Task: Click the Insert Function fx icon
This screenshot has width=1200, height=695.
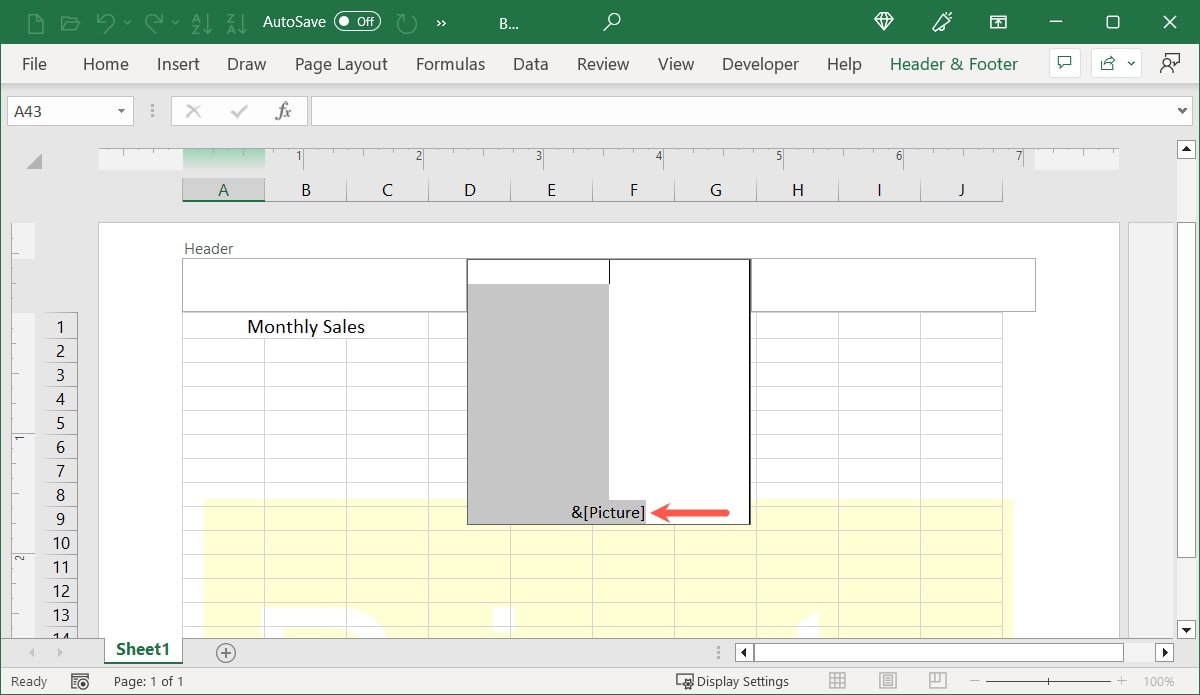Action: point(284,111)
